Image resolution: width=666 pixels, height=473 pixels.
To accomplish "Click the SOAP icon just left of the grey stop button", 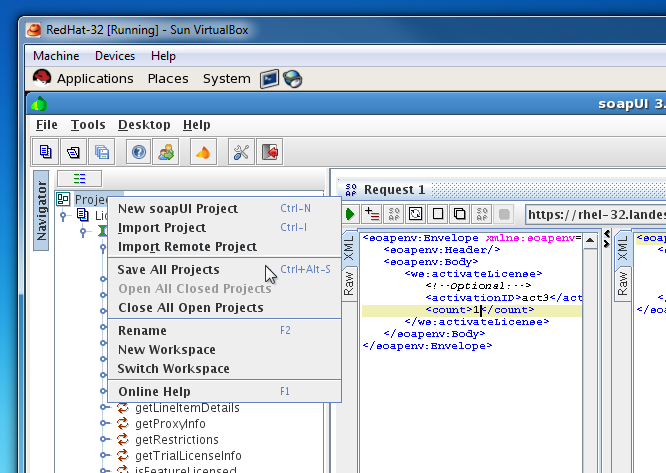I will (x=482, y=214).
